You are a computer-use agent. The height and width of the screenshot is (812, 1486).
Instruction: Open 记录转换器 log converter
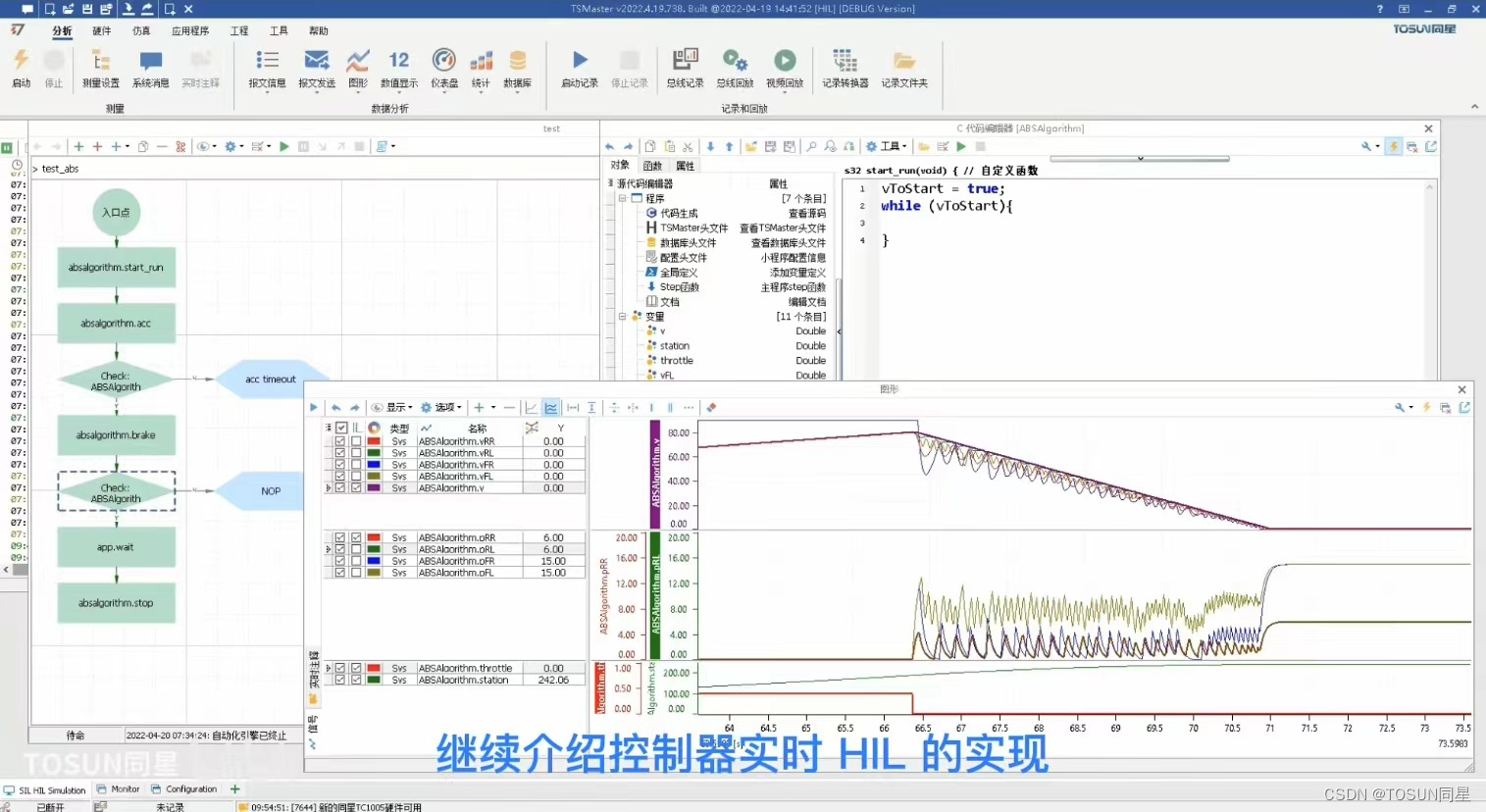(845, 68)
